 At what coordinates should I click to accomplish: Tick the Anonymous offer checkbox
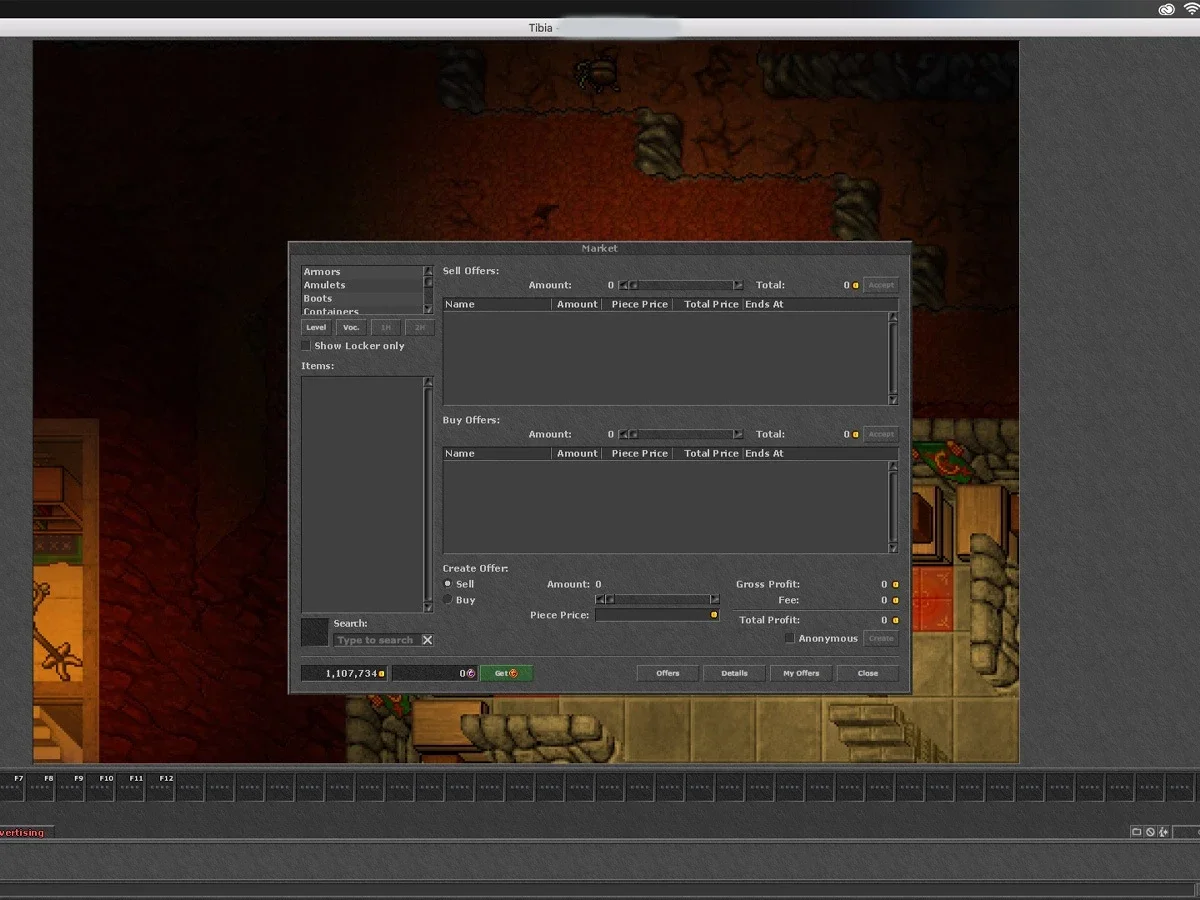point(789,638)
